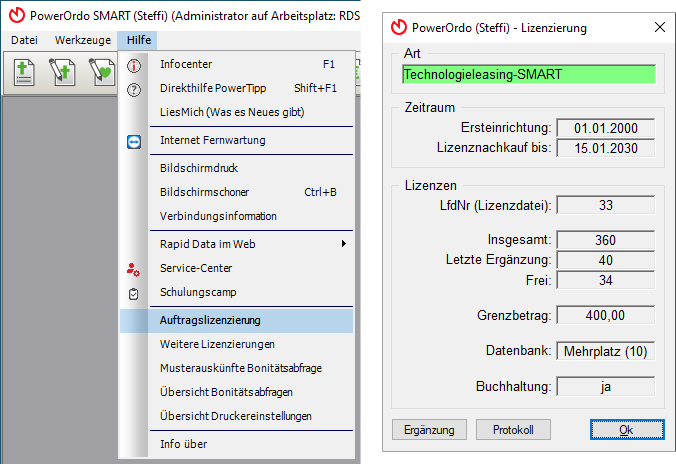Click the Buchhaltung field showing ja
The height and width of the screenshot is (464, 676).
(605, 386)
